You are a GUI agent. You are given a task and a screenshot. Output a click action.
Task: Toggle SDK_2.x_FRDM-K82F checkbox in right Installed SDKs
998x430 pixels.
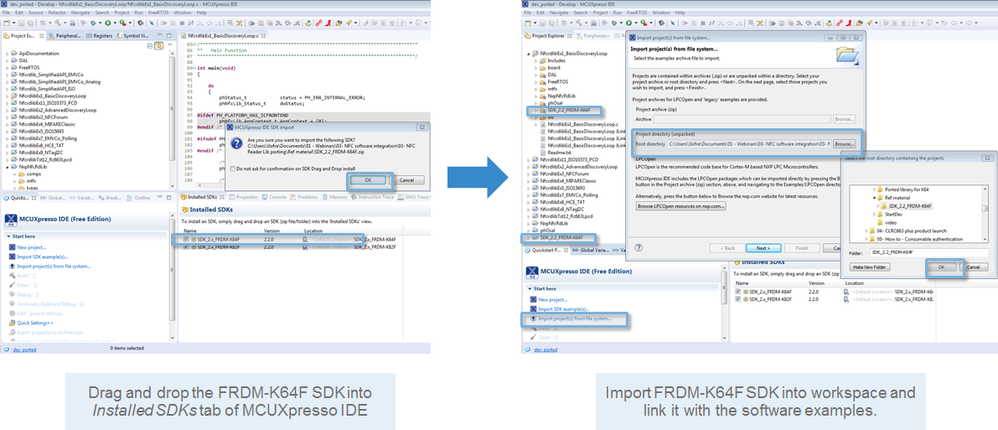738,299
